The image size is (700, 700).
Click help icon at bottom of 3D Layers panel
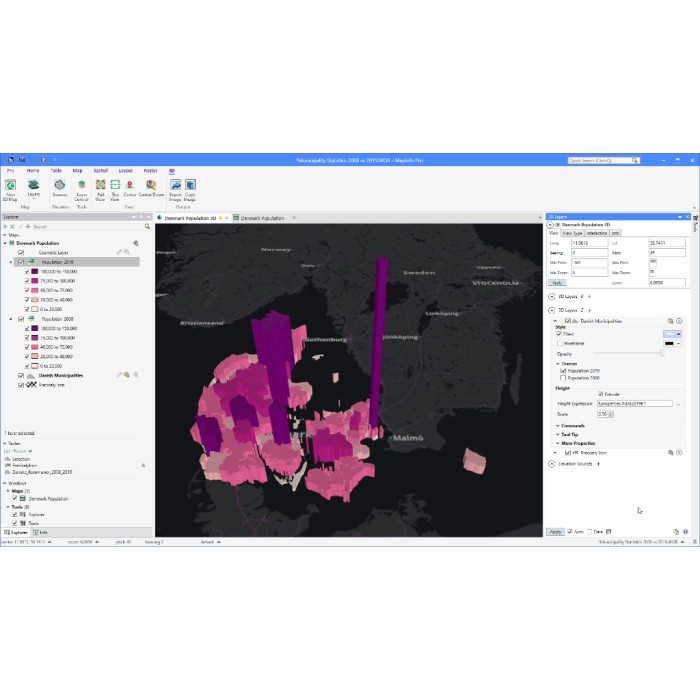[x=685, y=532]
